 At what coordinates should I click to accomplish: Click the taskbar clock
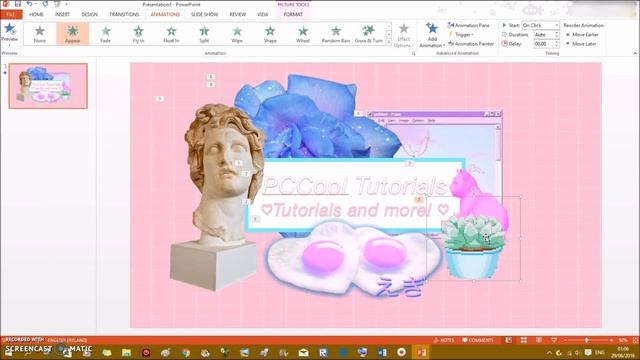coord(623,352)
